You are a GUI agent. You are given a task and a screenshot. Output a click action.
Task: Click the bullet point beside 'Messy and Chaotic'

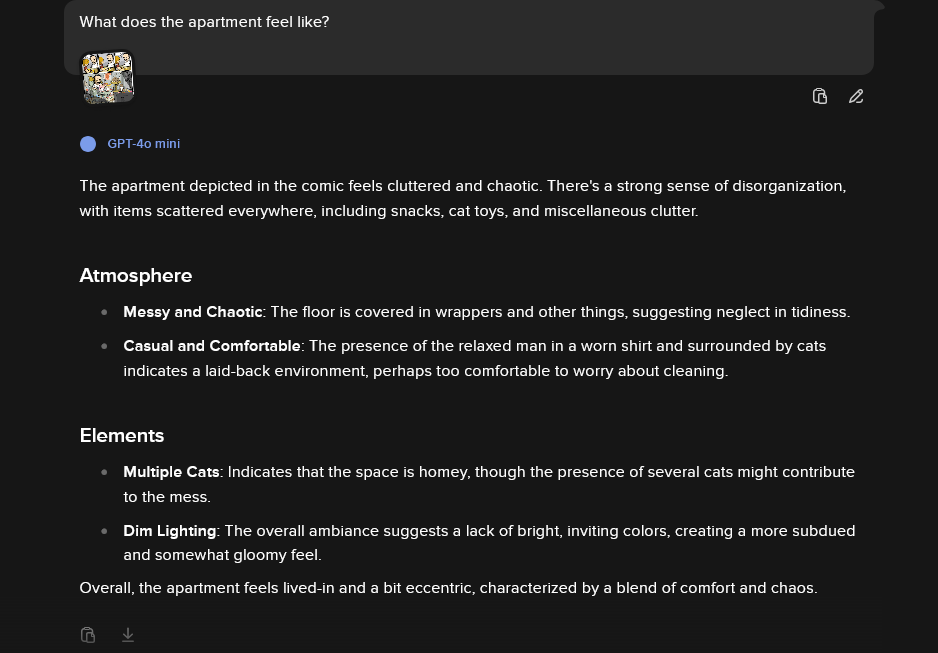click(104, 312)
